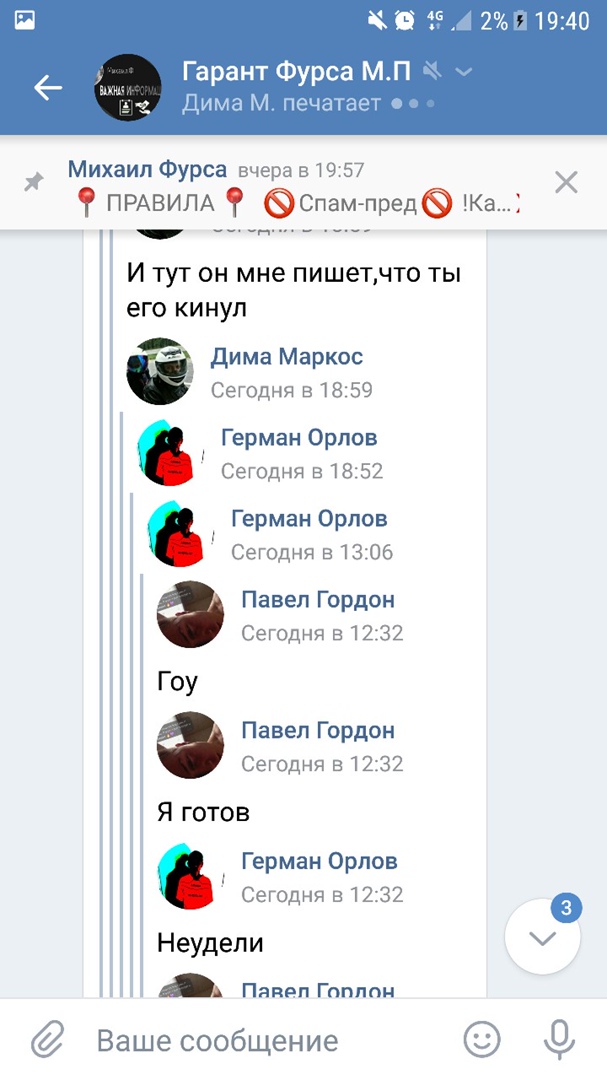Open Дима Маркос profile name
The image size is (607, 1080).
pyautogui.click(x=287, y=357)
